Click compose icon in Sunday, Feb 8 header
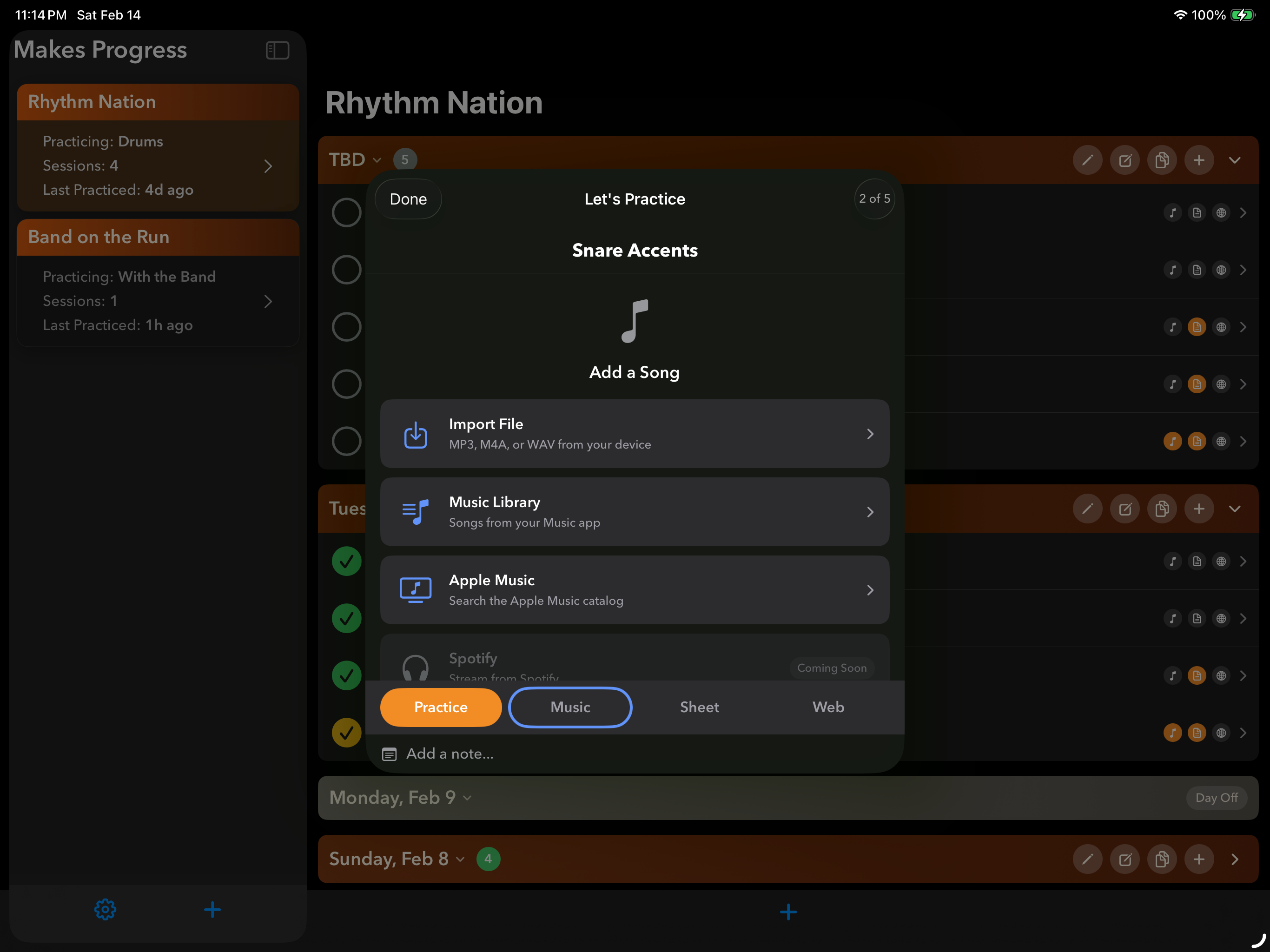 [x=1125, y=859]
